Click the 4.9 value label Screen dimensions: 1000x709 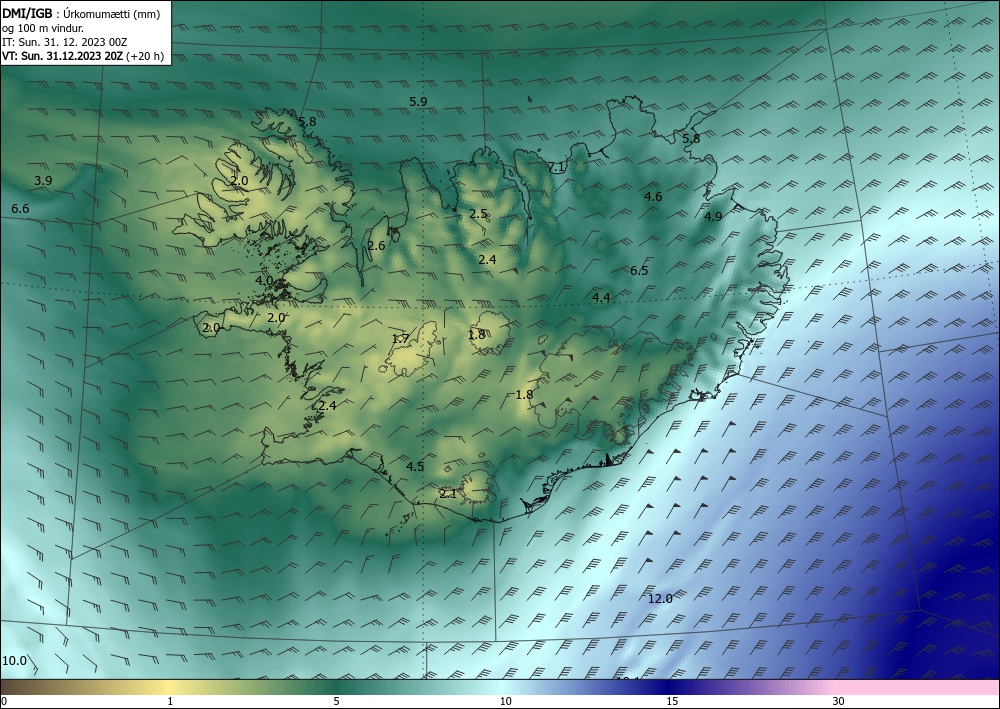coord(713,217)
